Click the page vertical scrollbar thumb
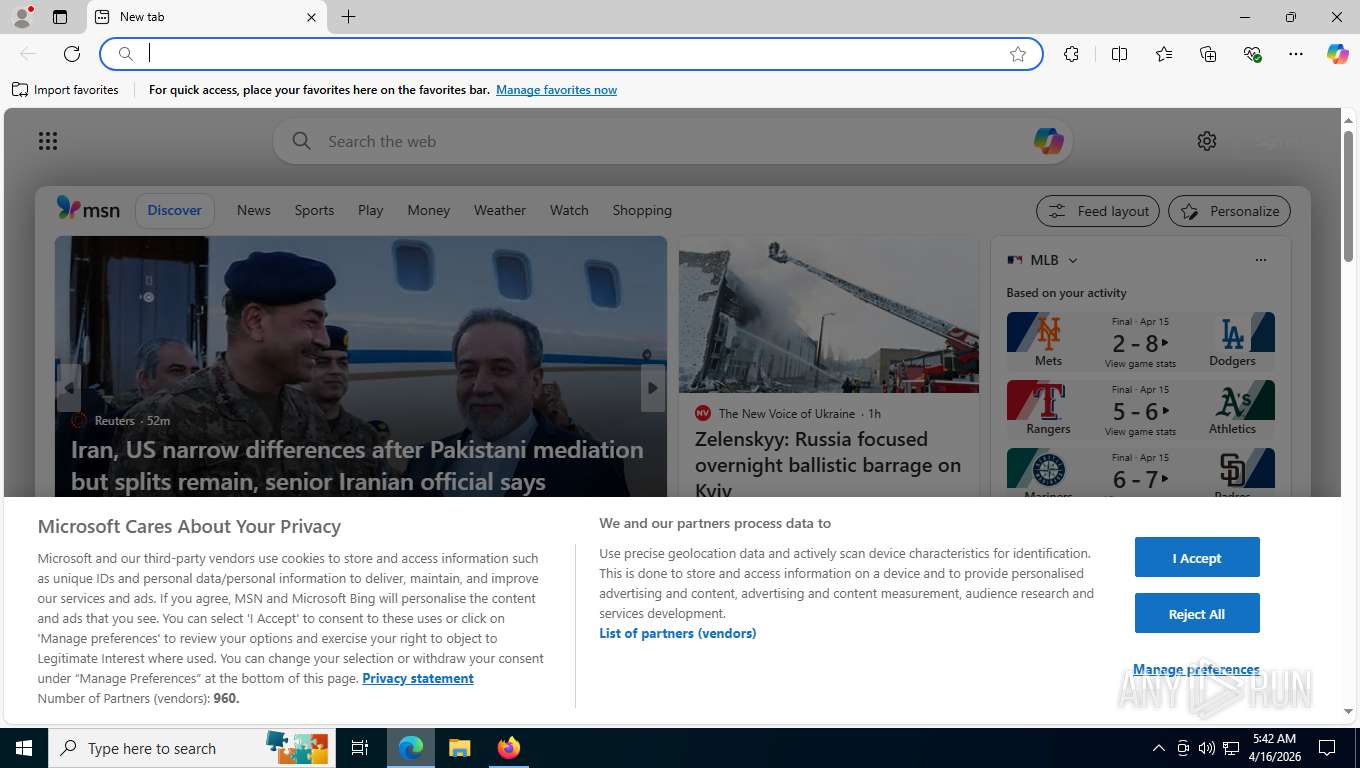The height and width of the screenshot is (768, 1360). [1348, 195]
